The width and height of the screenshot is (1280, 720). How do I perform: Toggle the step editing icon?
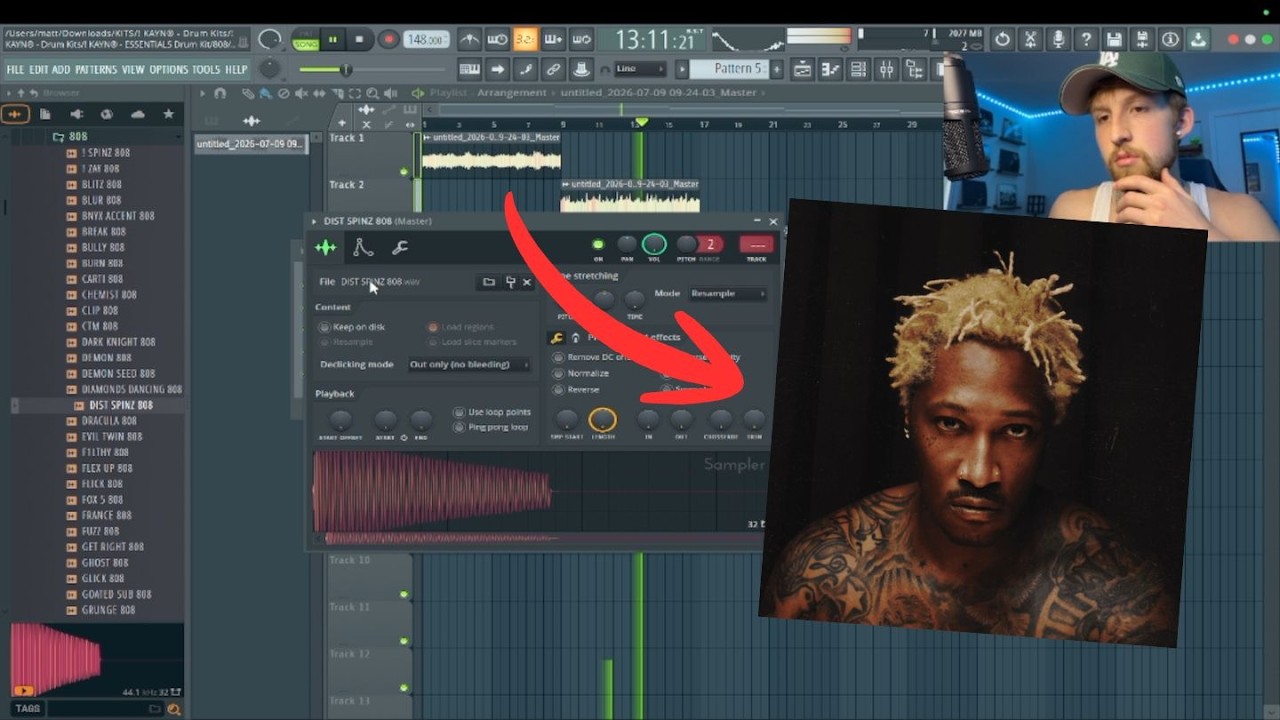coord(525,69)
